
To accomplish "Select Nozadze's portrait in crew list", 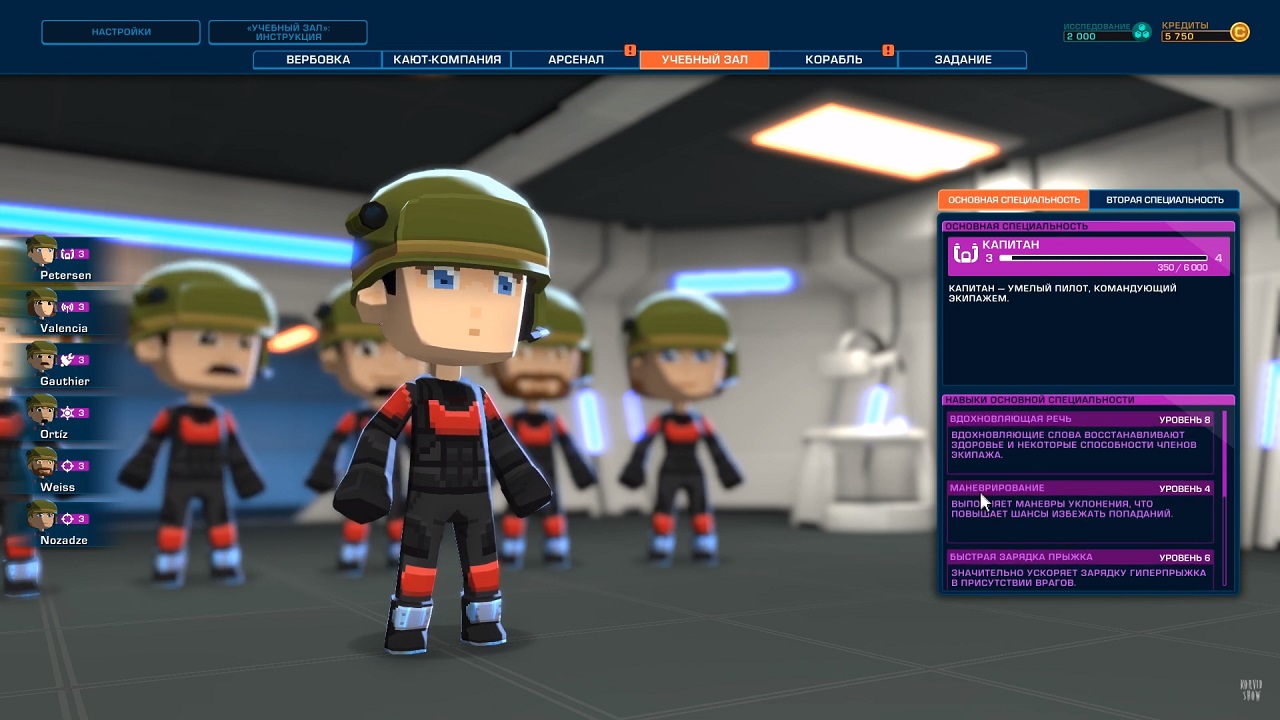I will (42, 517).
